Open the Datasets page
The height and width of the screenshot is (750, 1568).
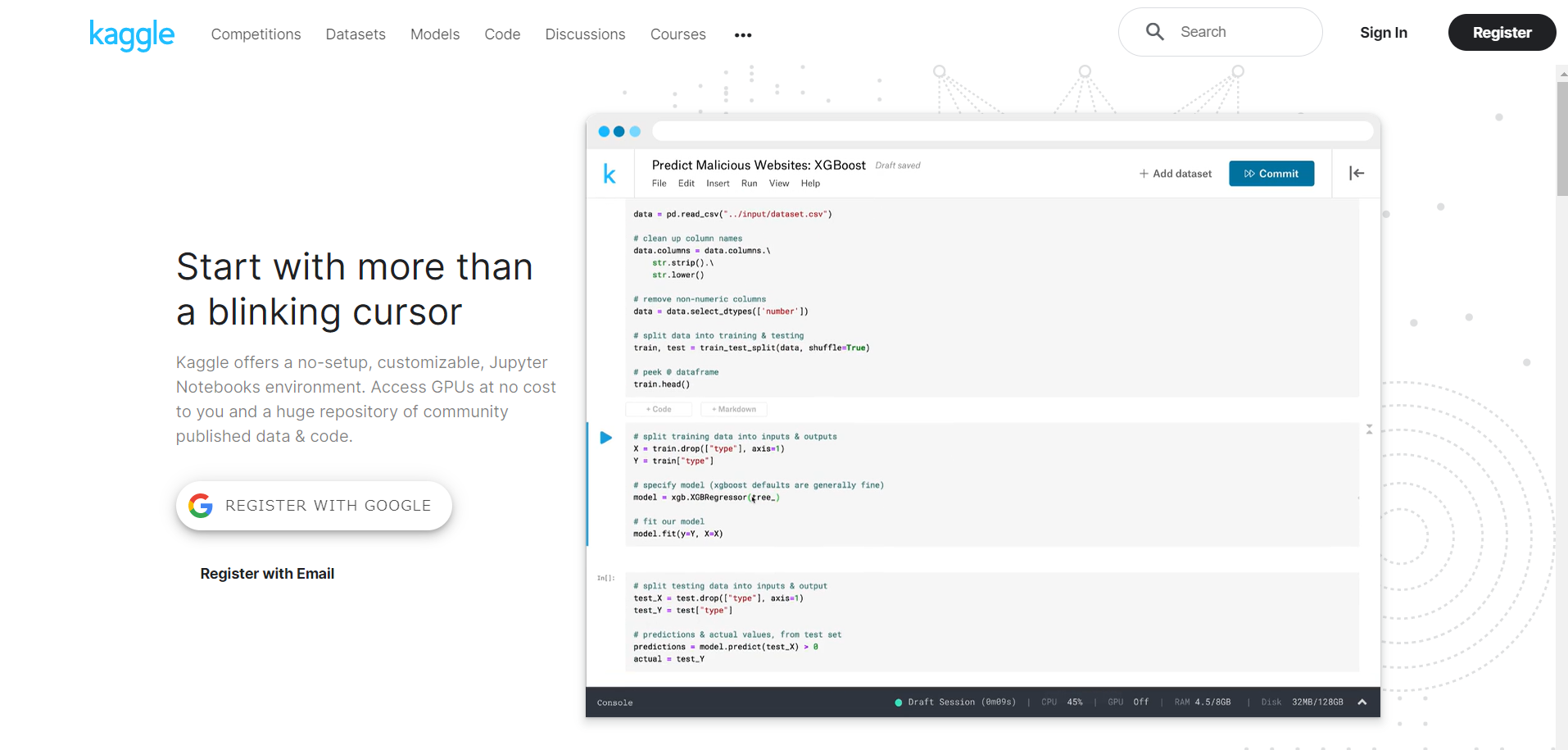click(356, 34)
